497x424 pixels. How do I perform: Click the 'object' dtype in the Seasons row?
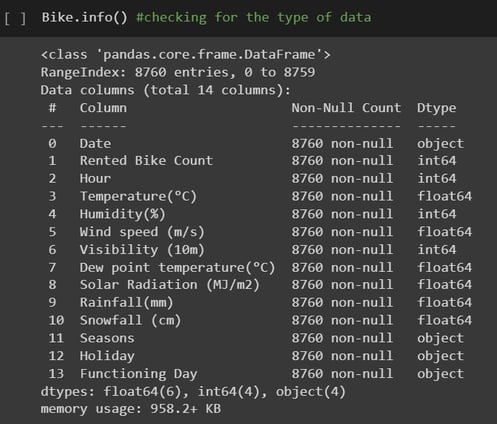tap(440, 338)
